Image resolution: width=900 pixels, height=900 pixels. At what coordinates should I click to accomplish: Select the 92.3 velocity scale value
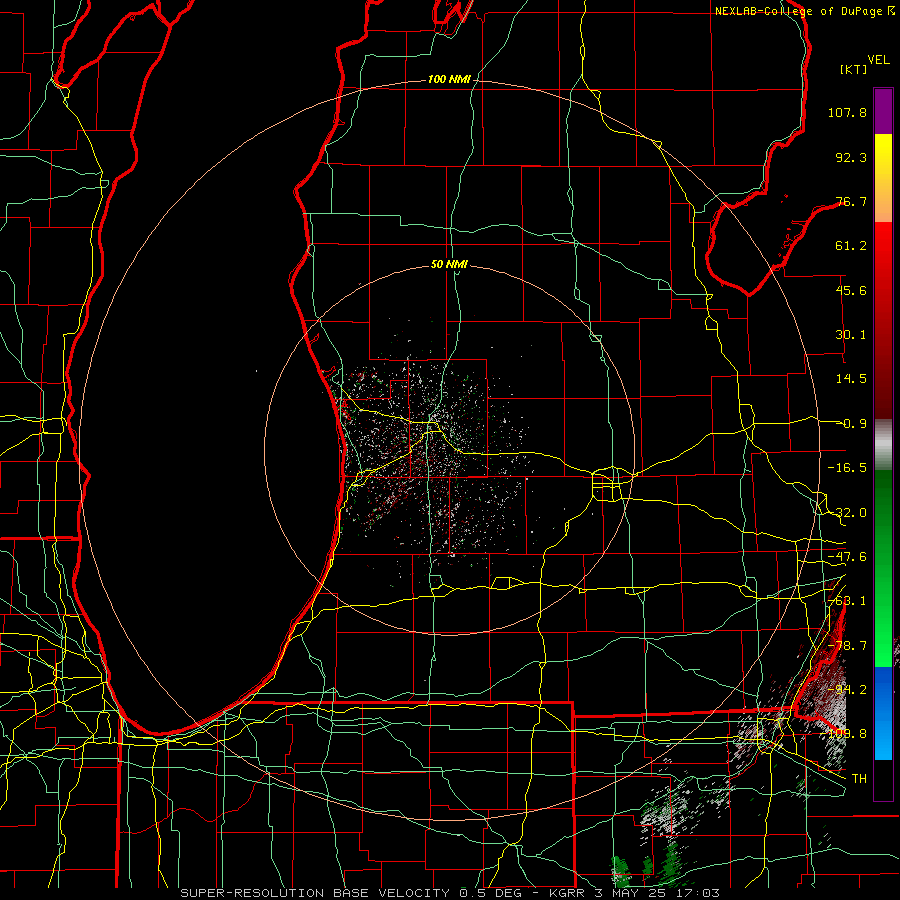pyautogui.click(x=851, y=157)
